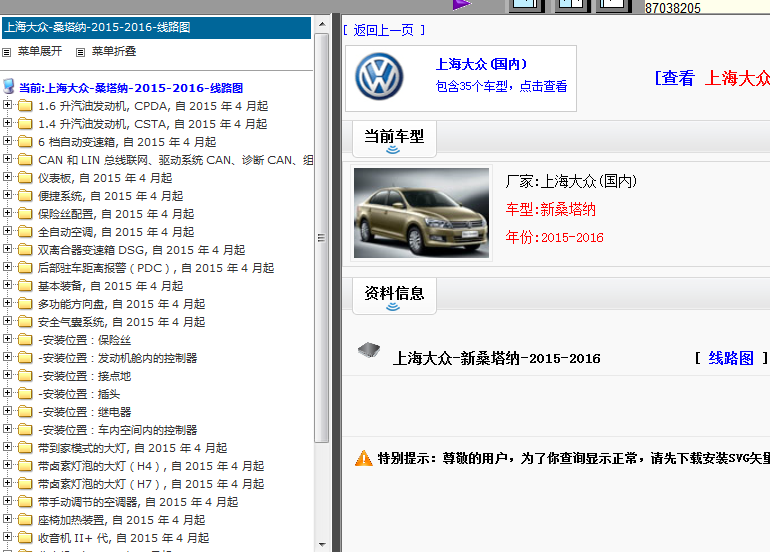Screen dimensions: 770x552
Task: Select 带手动调节的空调器 tree row
Action: tap(138, 502)
